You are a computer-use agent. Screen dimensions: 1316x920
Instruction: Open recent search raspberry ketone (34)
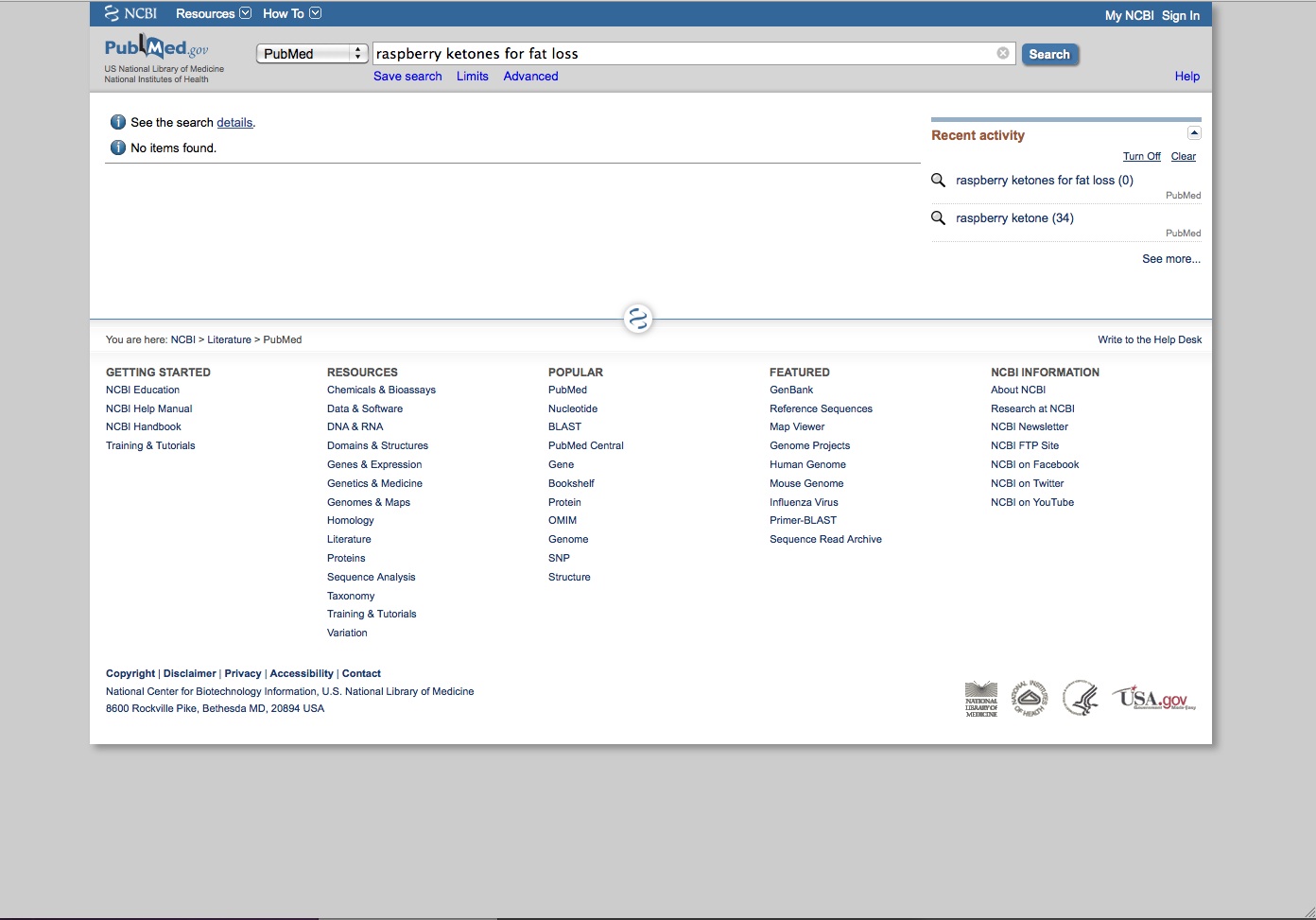click(1014, 218)
